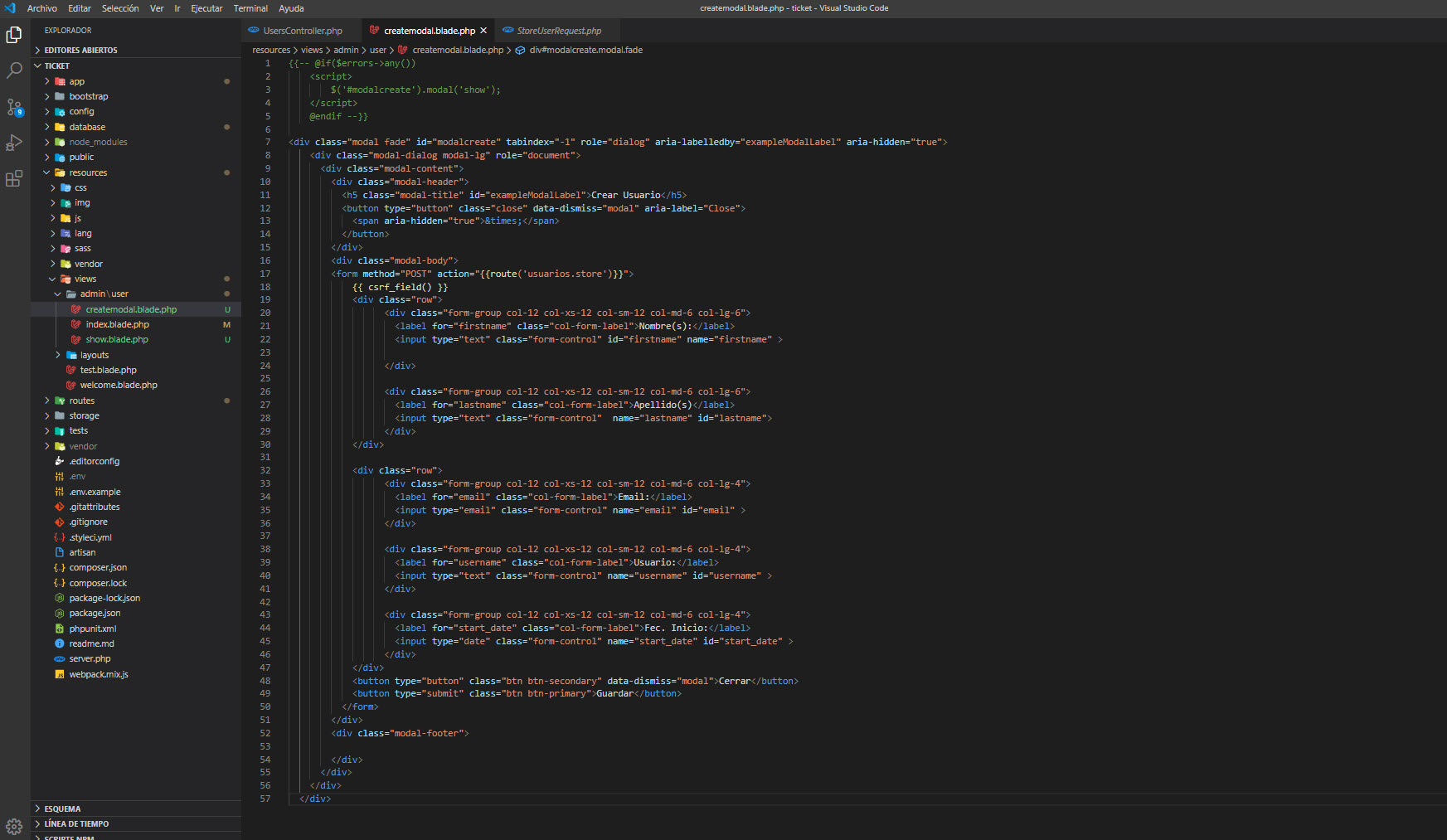Viewport: 1447px width, 840px height.
Task: Open composer.lock file
Action: (x=98, y=583)
